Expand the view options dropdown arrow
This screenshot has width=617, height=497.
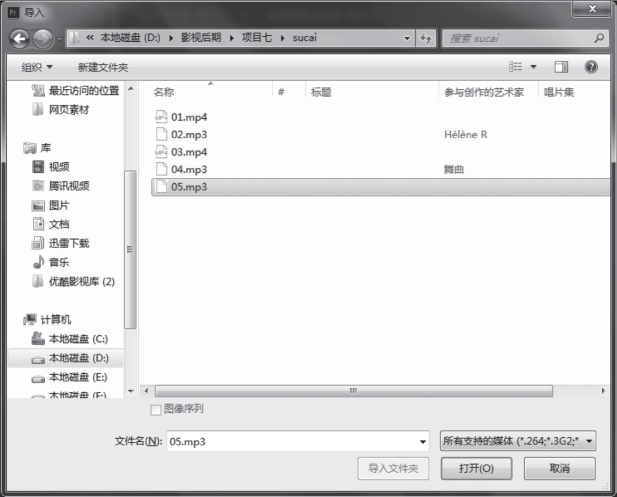pos(534,67)
